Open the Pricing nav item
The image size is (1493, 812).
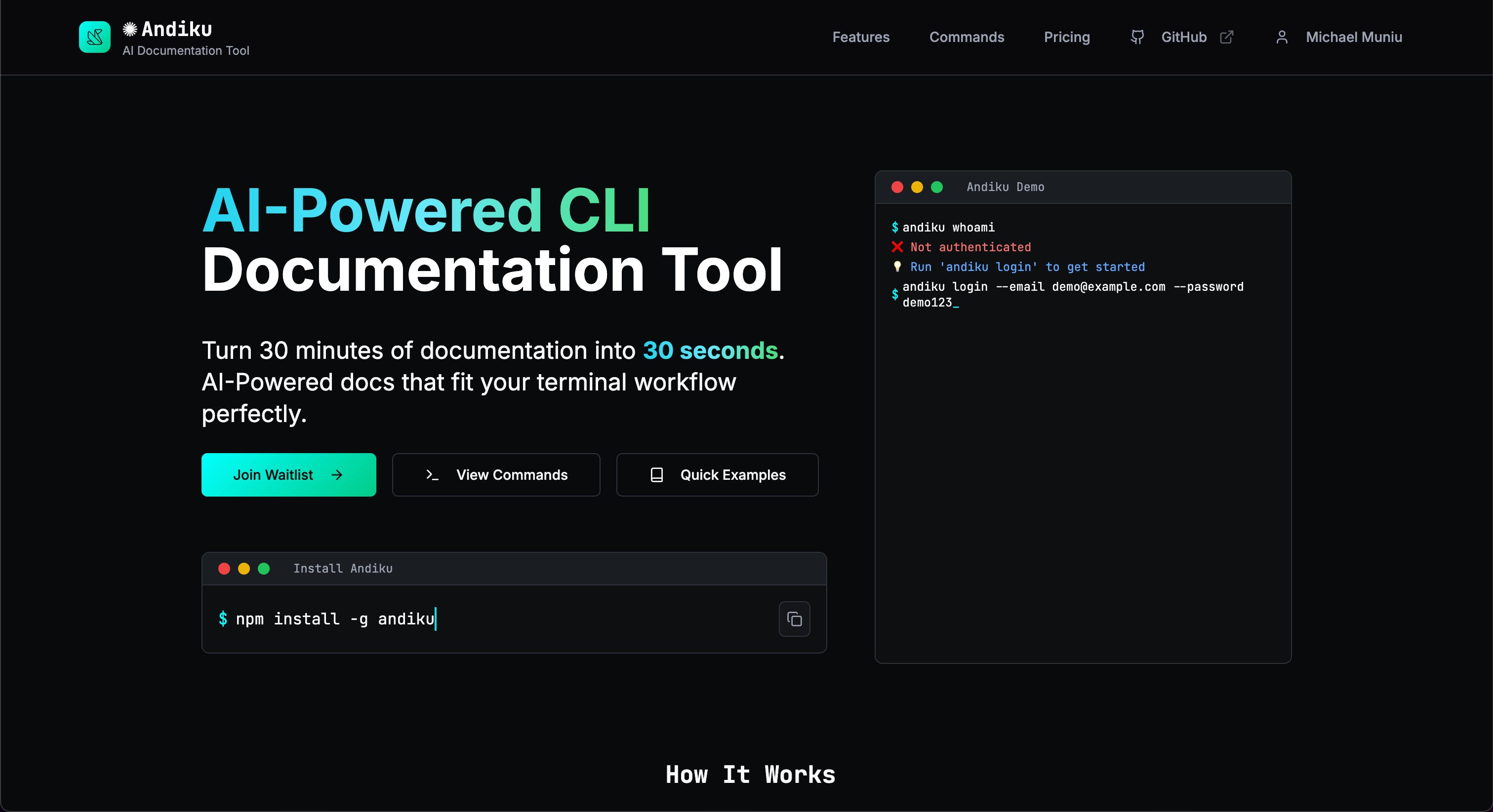click(1066, 37)
